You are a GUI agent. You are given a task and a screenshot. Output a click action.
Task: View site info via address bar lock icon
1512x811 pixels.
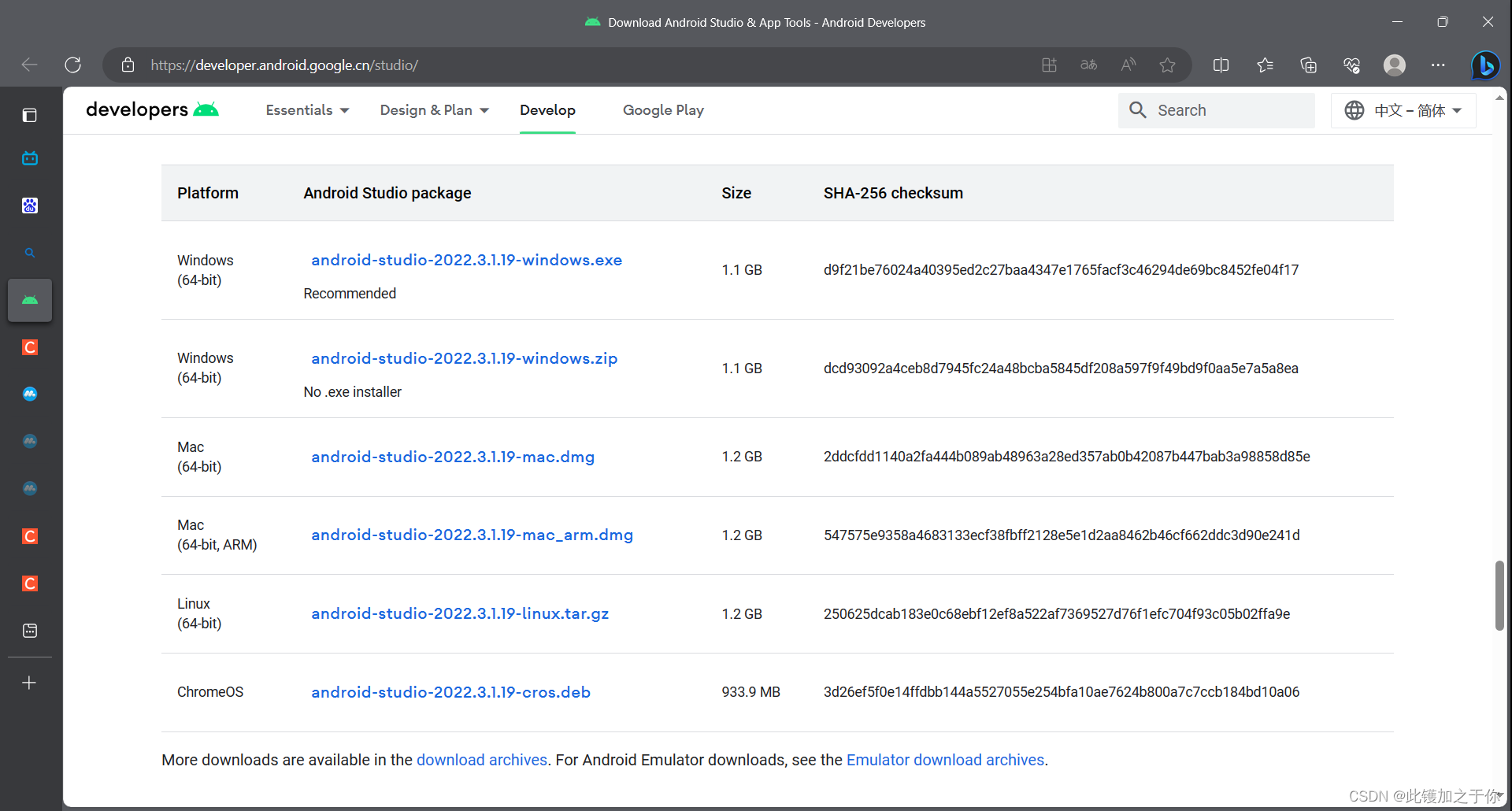coord(128,65)
